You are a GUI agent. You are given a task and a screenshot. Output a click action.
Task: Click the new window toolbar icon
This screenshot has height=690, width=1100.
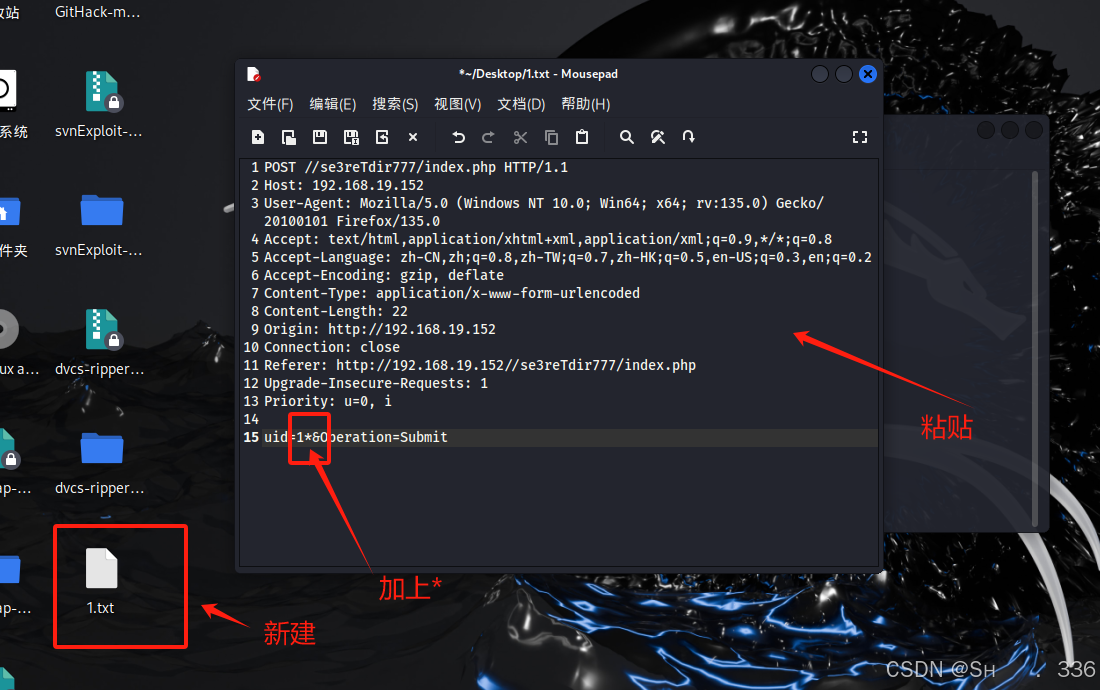pyautogui.click(x=288, y=137)
